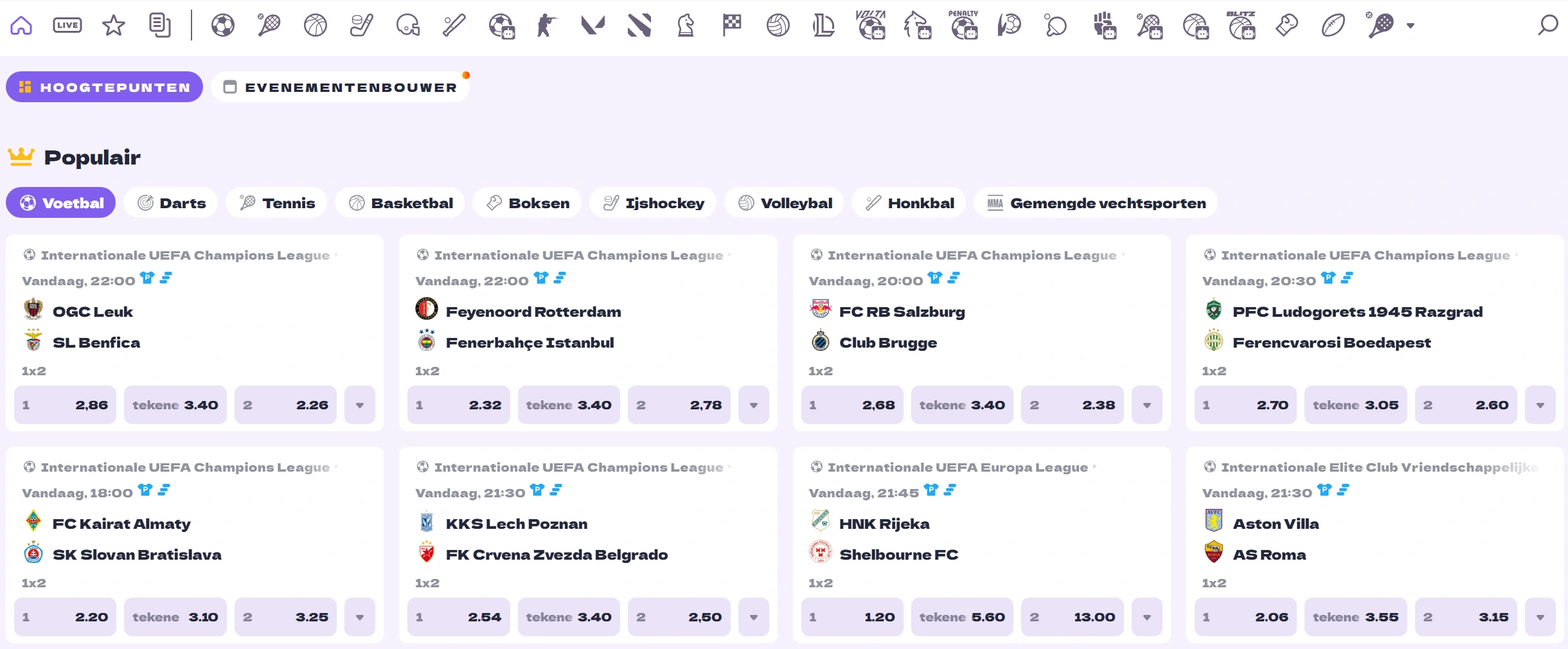The height and width of the screenshot is (649, 1568).
Task: Expand more sports with the top bar arrow
Action: pos(1411,26)
